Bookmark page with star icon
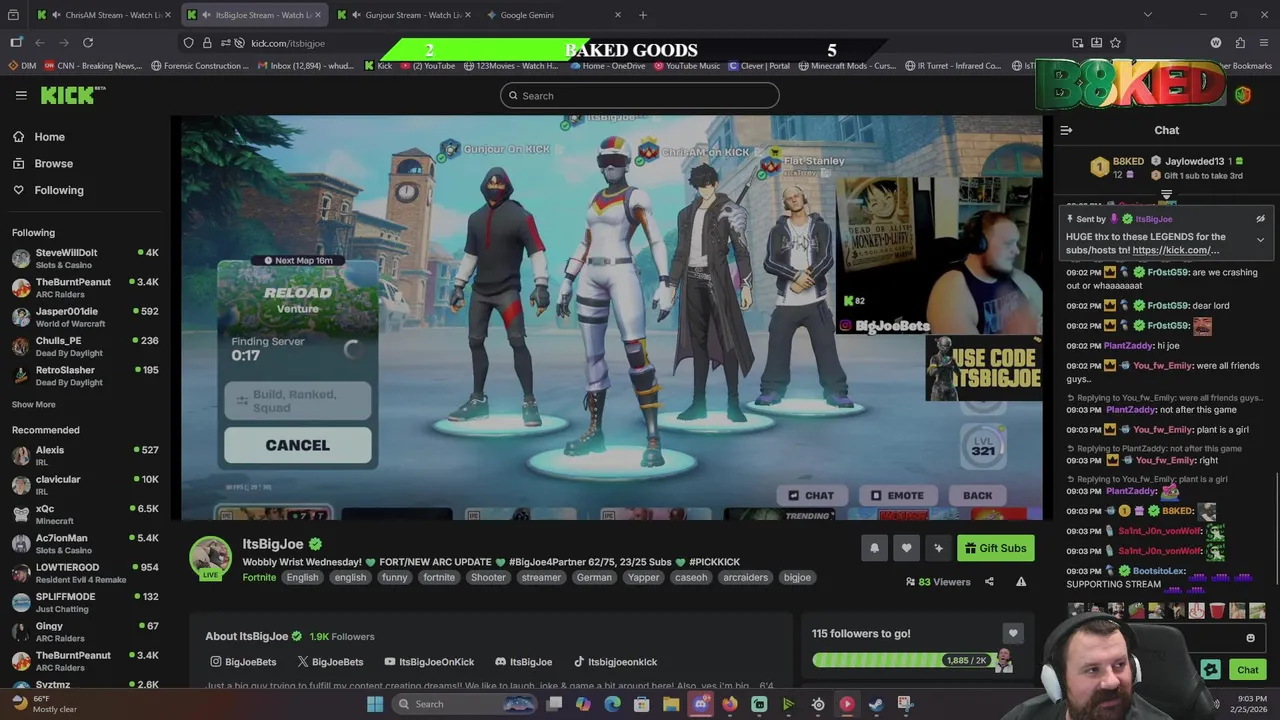The image size is (1280, 720). tap(1115, 43)
